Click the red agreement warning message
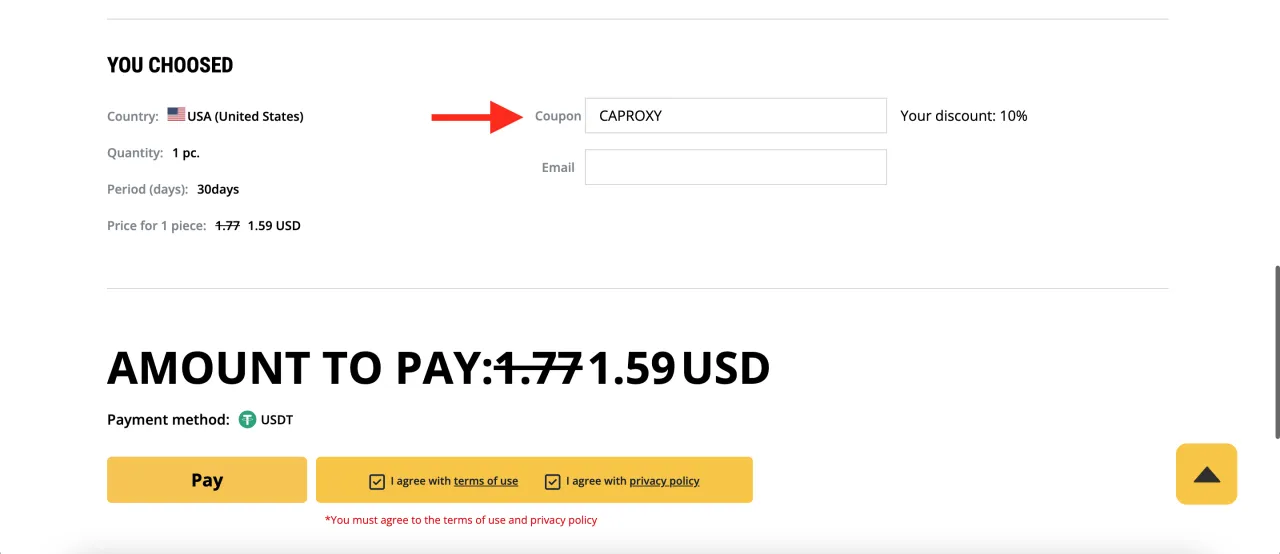The height and width of the screenshot is (554, 1280). coord(461,520)
